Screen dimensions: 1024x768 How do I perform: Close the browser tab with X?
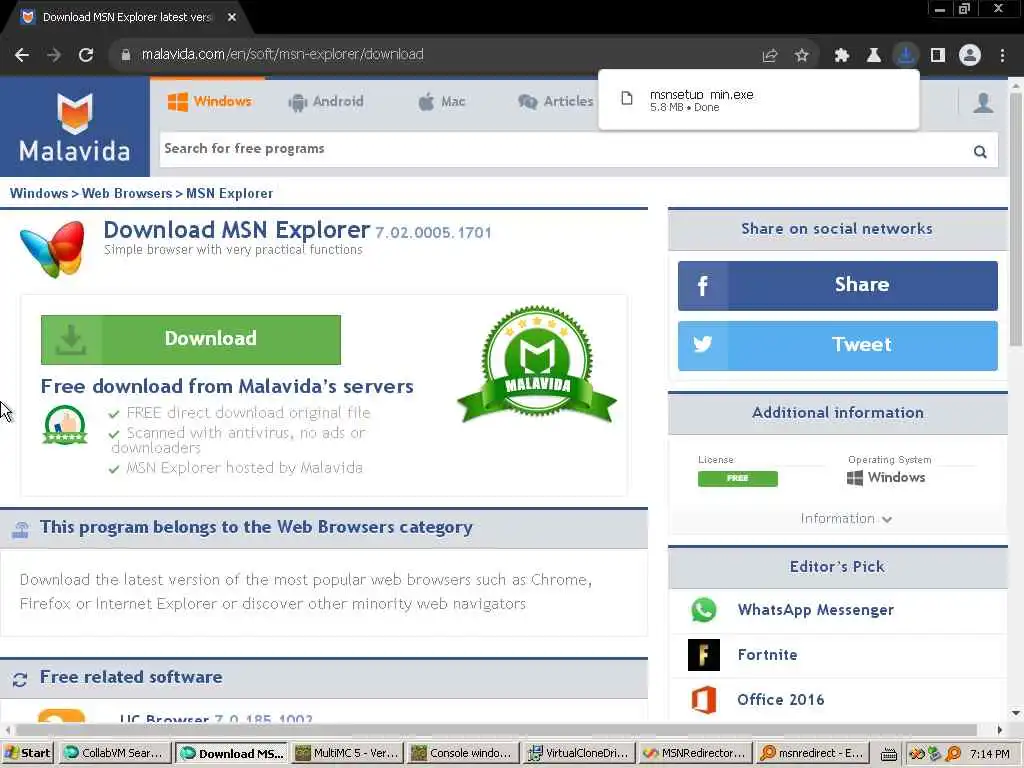click(232, 17)
